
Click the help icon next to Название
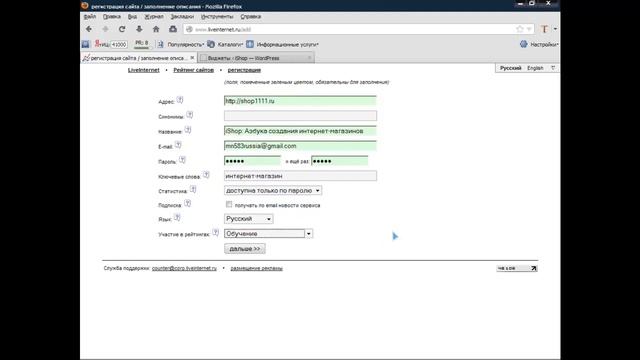click(x=187, y=130)
